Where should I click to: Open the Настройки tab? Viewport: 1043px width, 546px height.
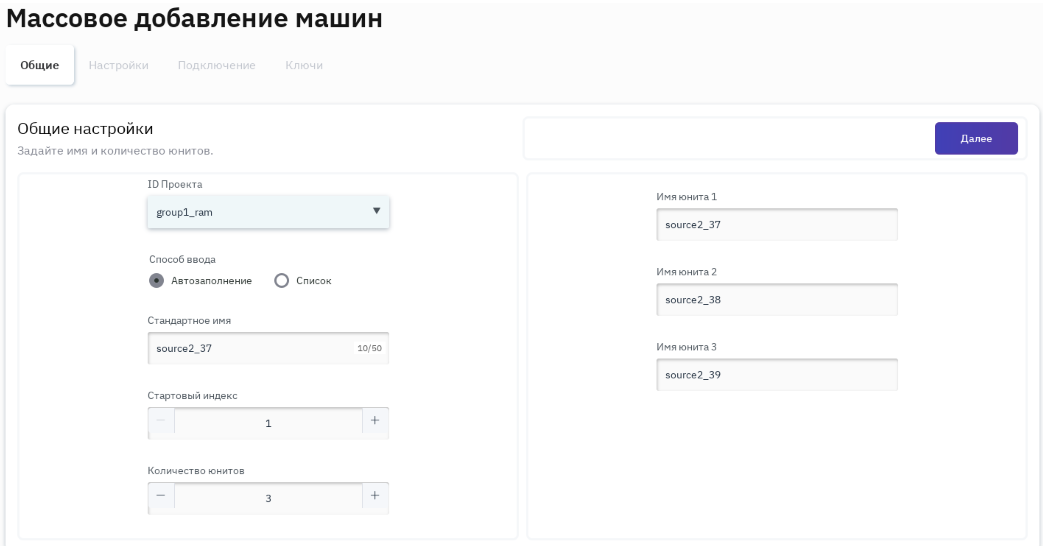118,66
